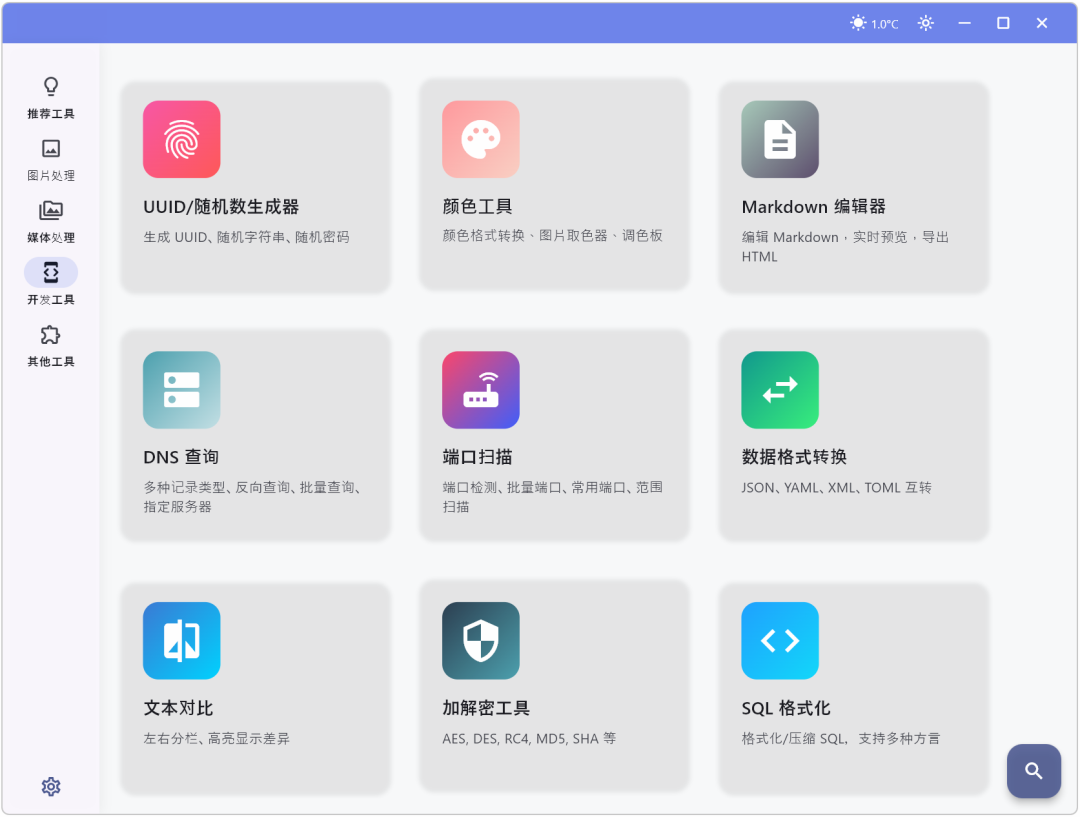Click description 格式化/压缩 SQL，支持多种方言
The image size is (1080, 817).
[x=840, y=738]
